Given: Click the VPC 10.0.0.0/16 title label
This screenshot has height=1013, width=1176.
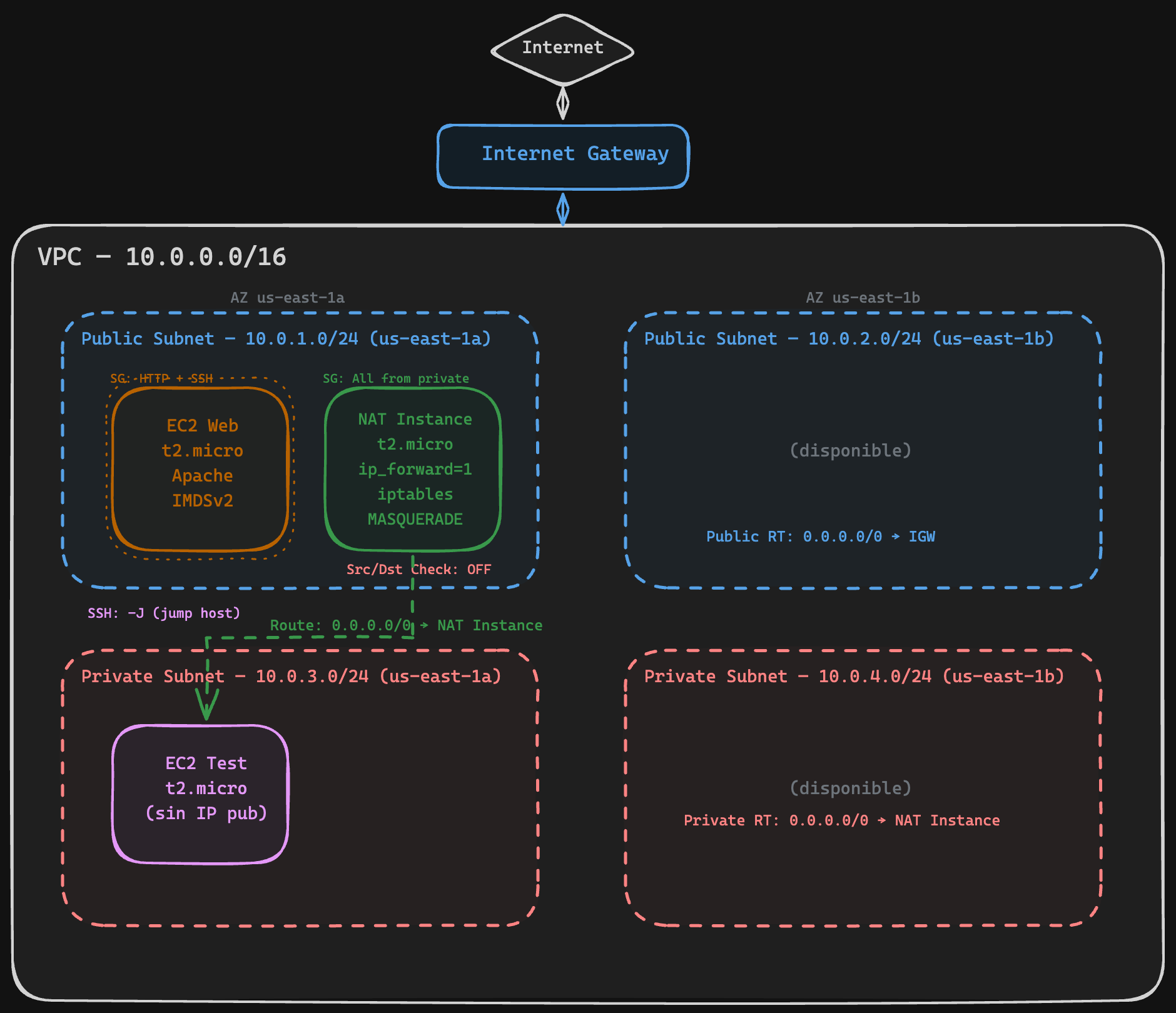Looking at the screenshot, I should click(x=162, y=257).
